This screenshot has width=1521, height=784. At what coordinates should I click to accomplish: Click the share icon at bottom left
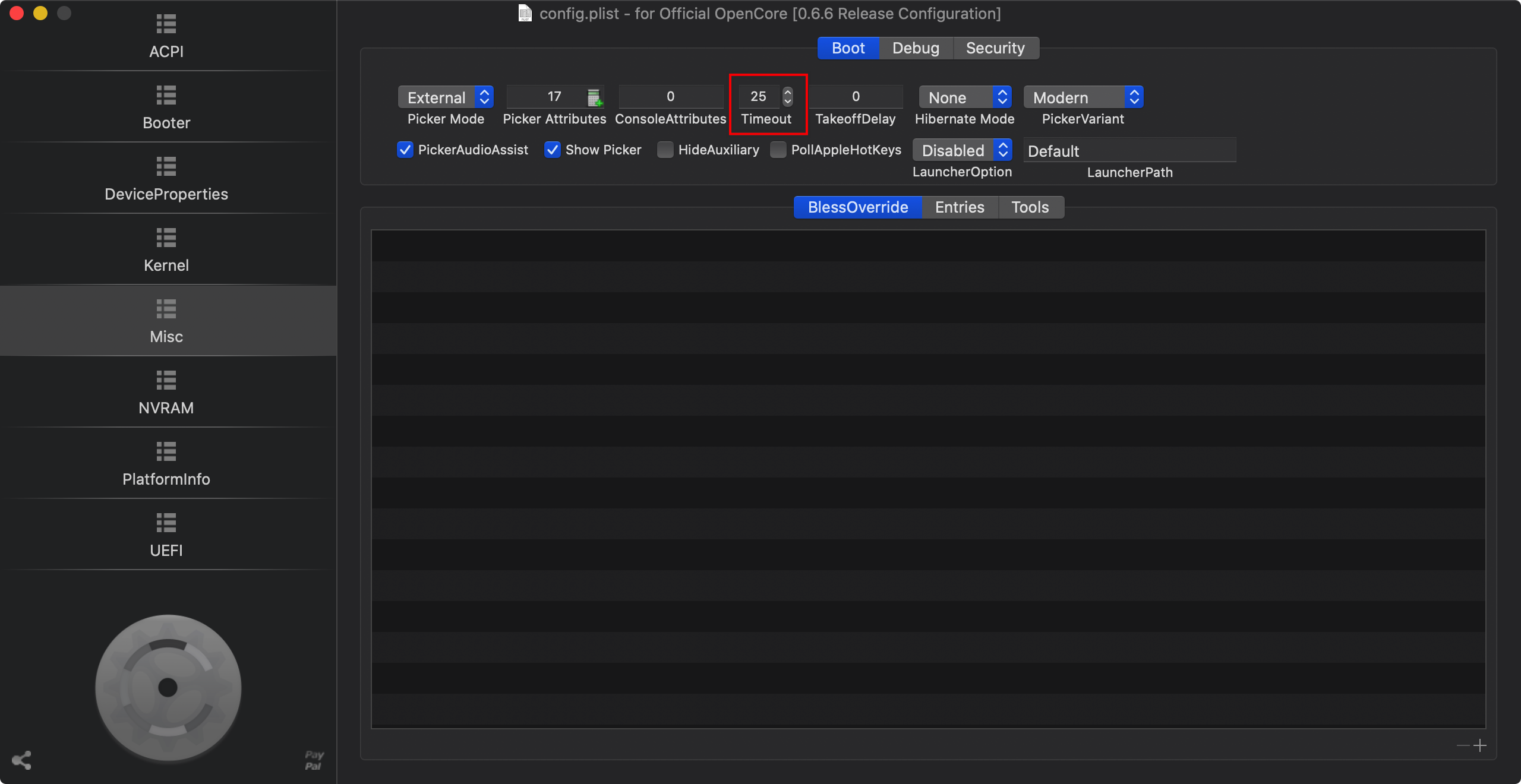pos(21,760)
